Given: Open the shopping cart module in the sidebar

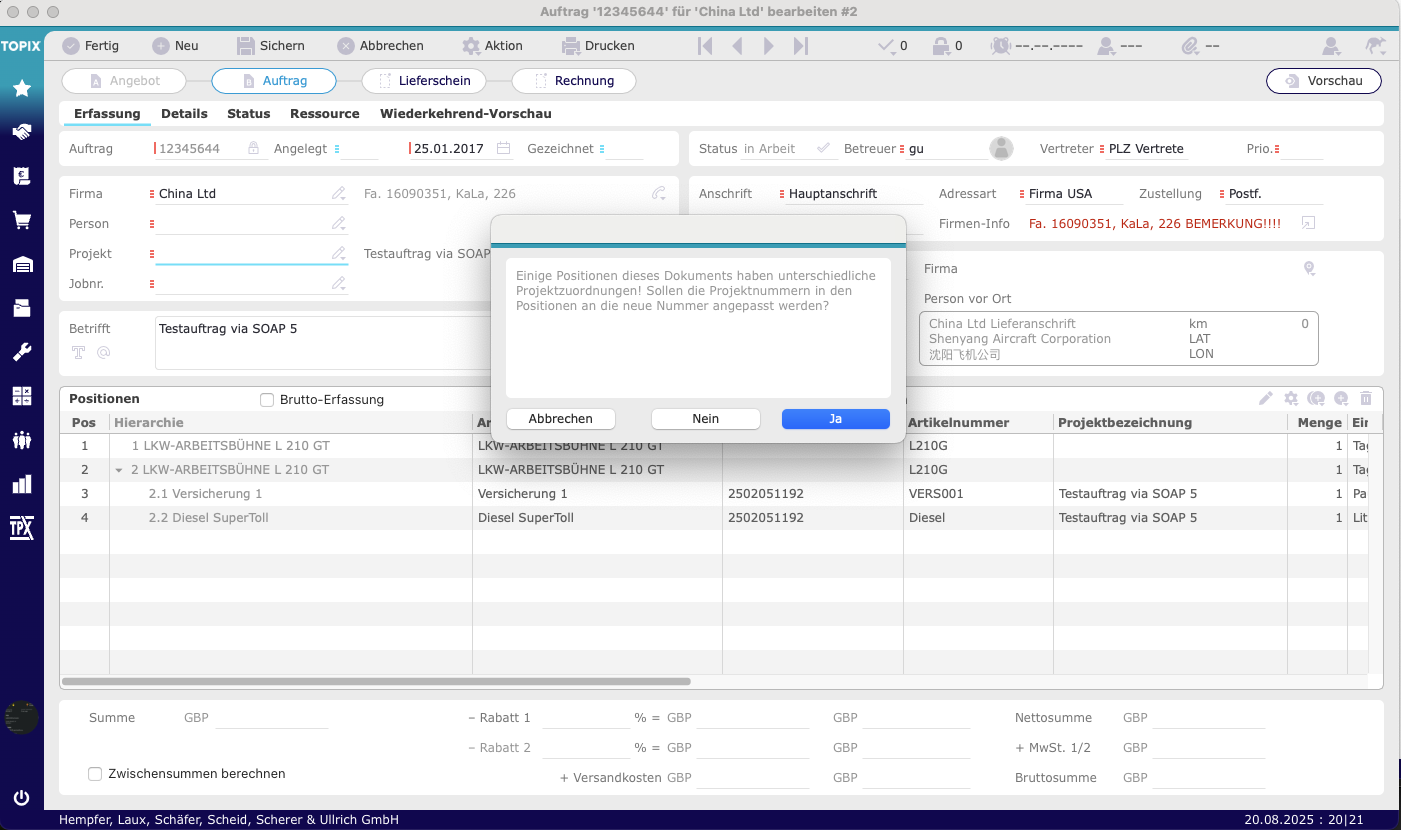Looking at the screenshot, I should [x=21, y=220].
